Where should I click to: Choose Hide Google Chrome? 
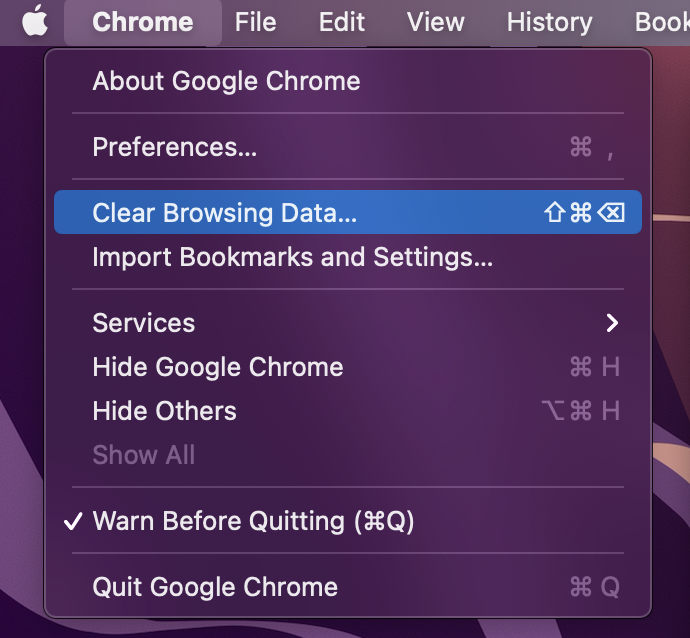pos(218,367)
